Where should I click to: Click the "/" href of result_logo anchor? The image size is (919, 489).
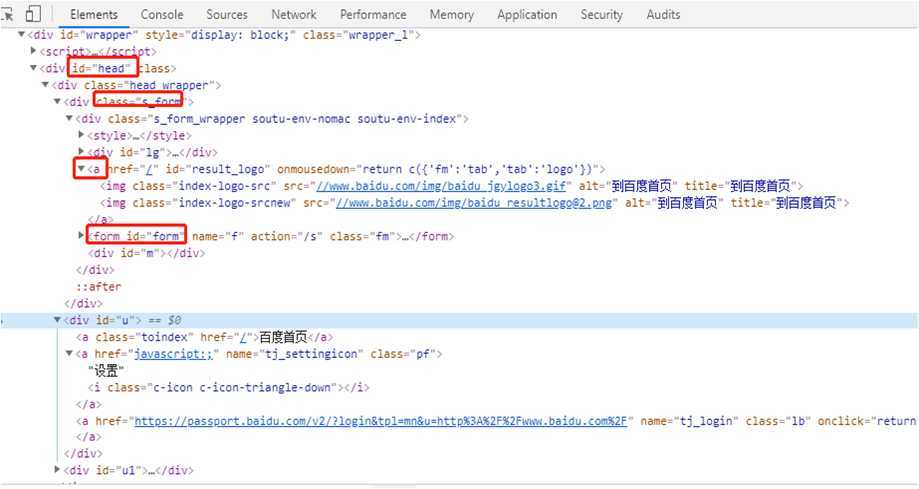tap(149, 169)
